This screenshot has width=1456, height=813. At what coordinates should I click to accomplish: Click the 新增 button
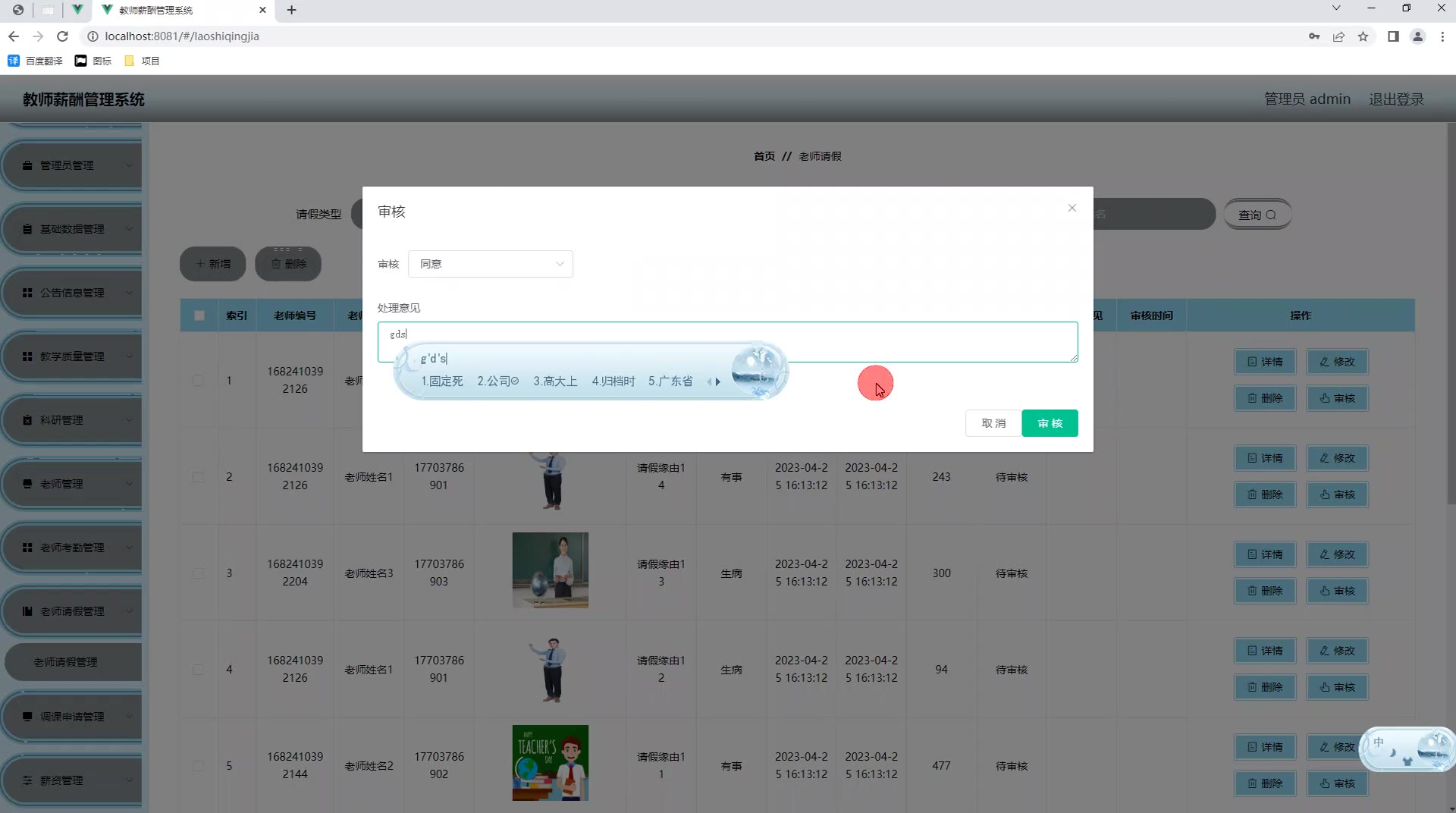213,264
